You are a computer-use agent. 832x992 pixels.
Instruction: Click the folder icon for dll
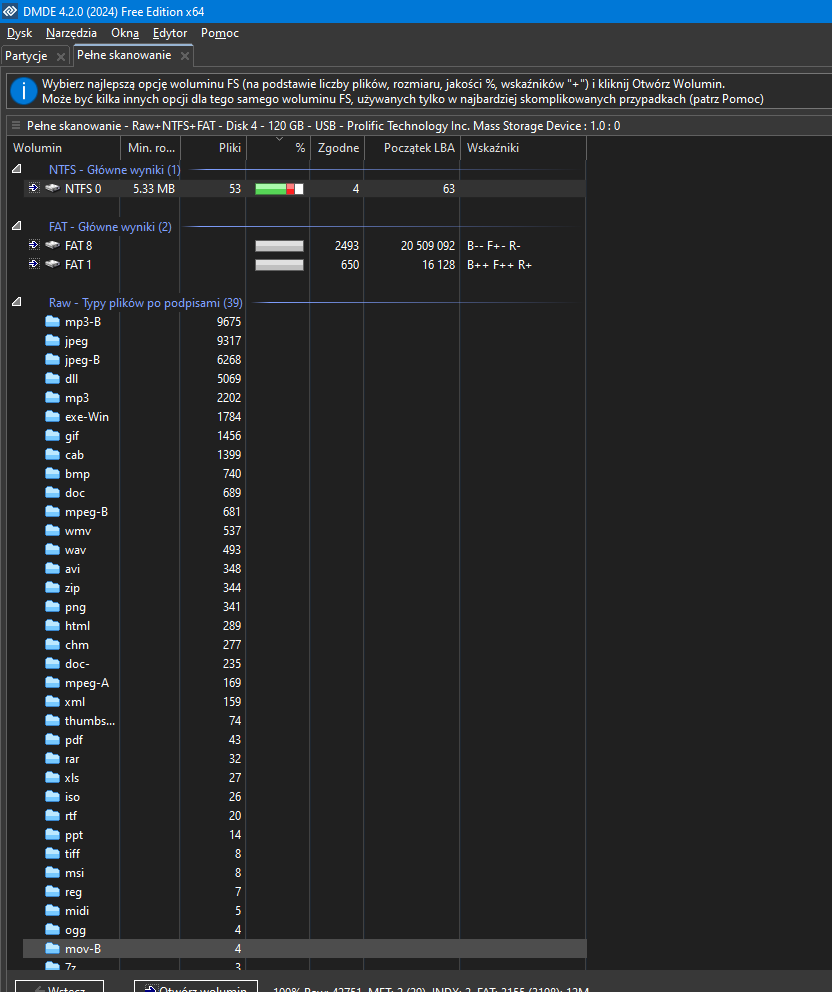[53, 378]
